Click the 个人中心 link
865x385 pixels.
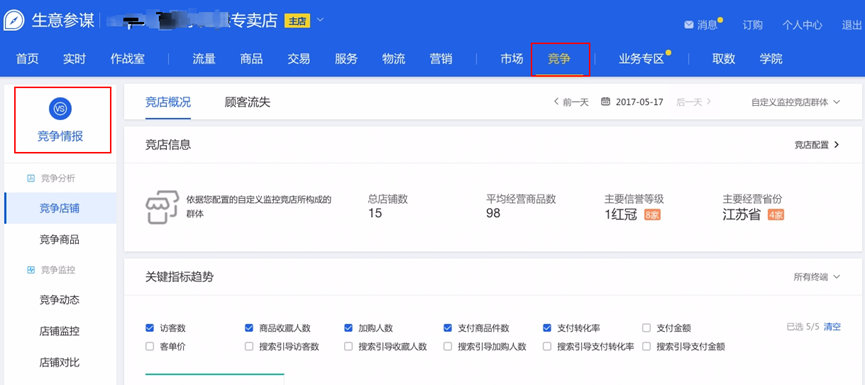[x=802, y=25]
